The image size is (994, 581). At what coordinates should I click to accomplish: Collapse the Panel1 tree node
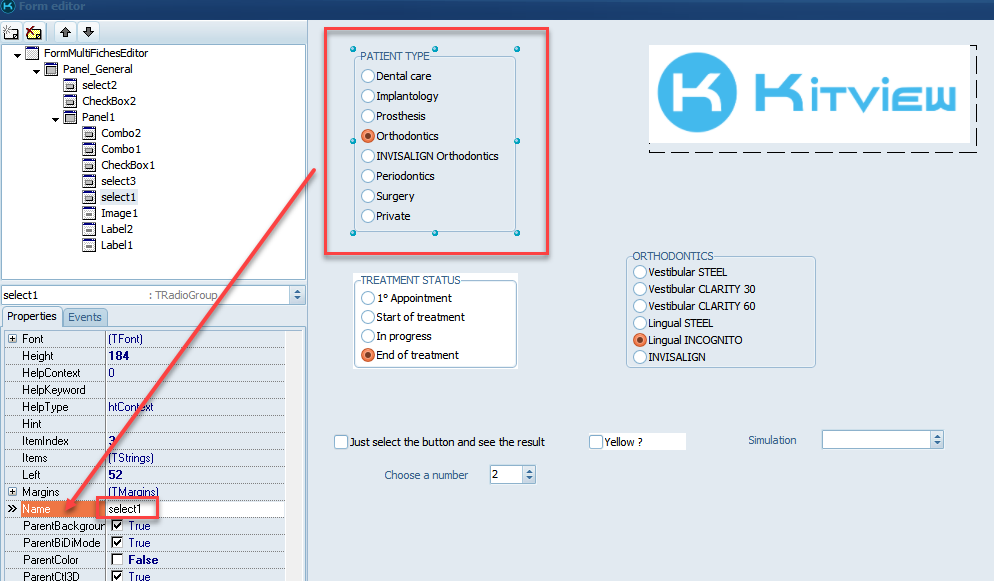tap(56, 117)
